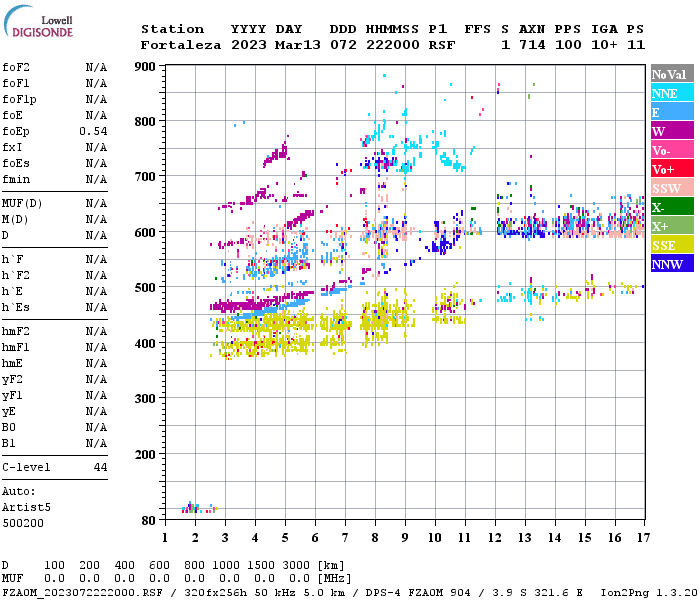
Task: Click the fxI parameter label
Action: click(12, 147)
